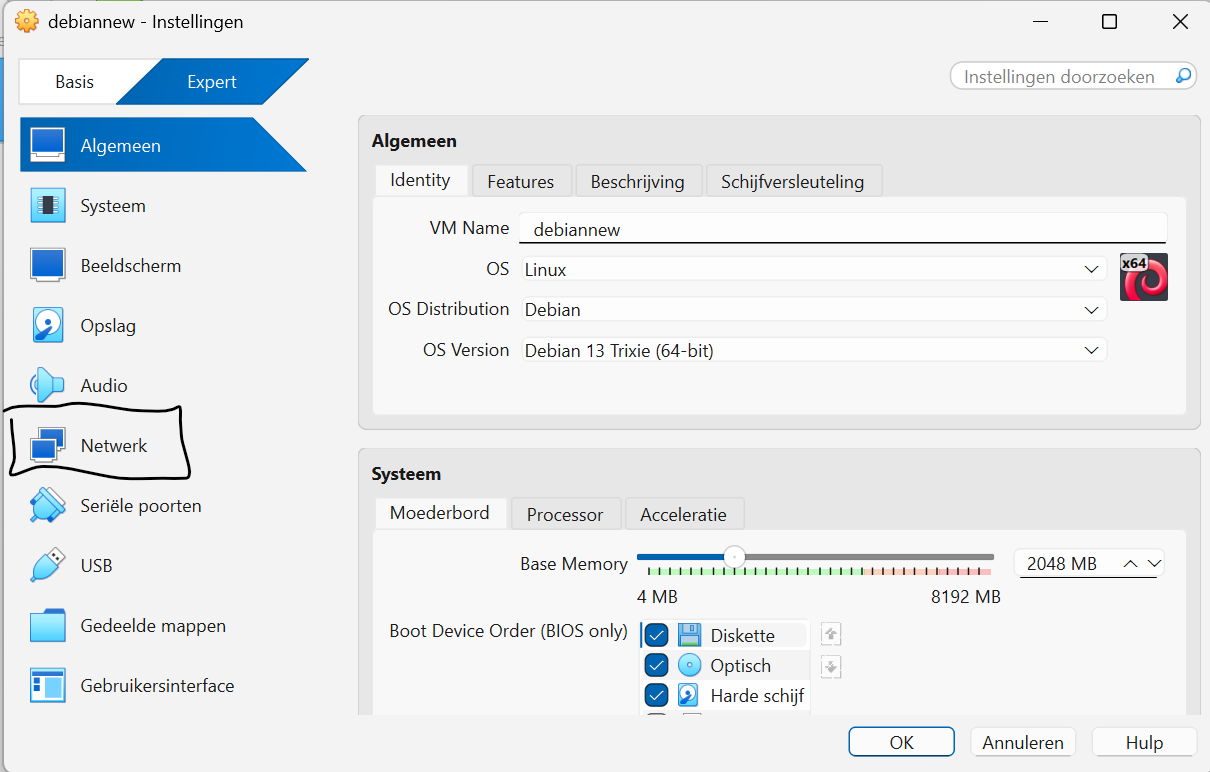Uncheck the Diskette boot checkbox
Image resolution: width=1210 pixels, height=772 pixels.
point(656,635)
